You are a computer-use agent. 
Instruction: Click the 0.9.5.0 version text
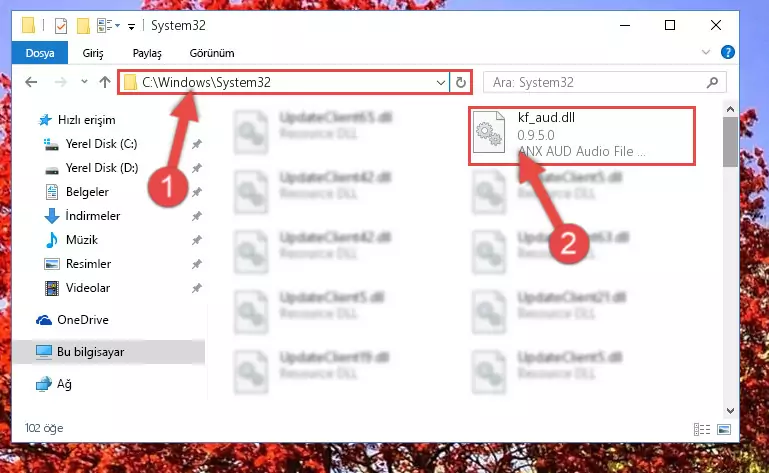coord(536,135)
